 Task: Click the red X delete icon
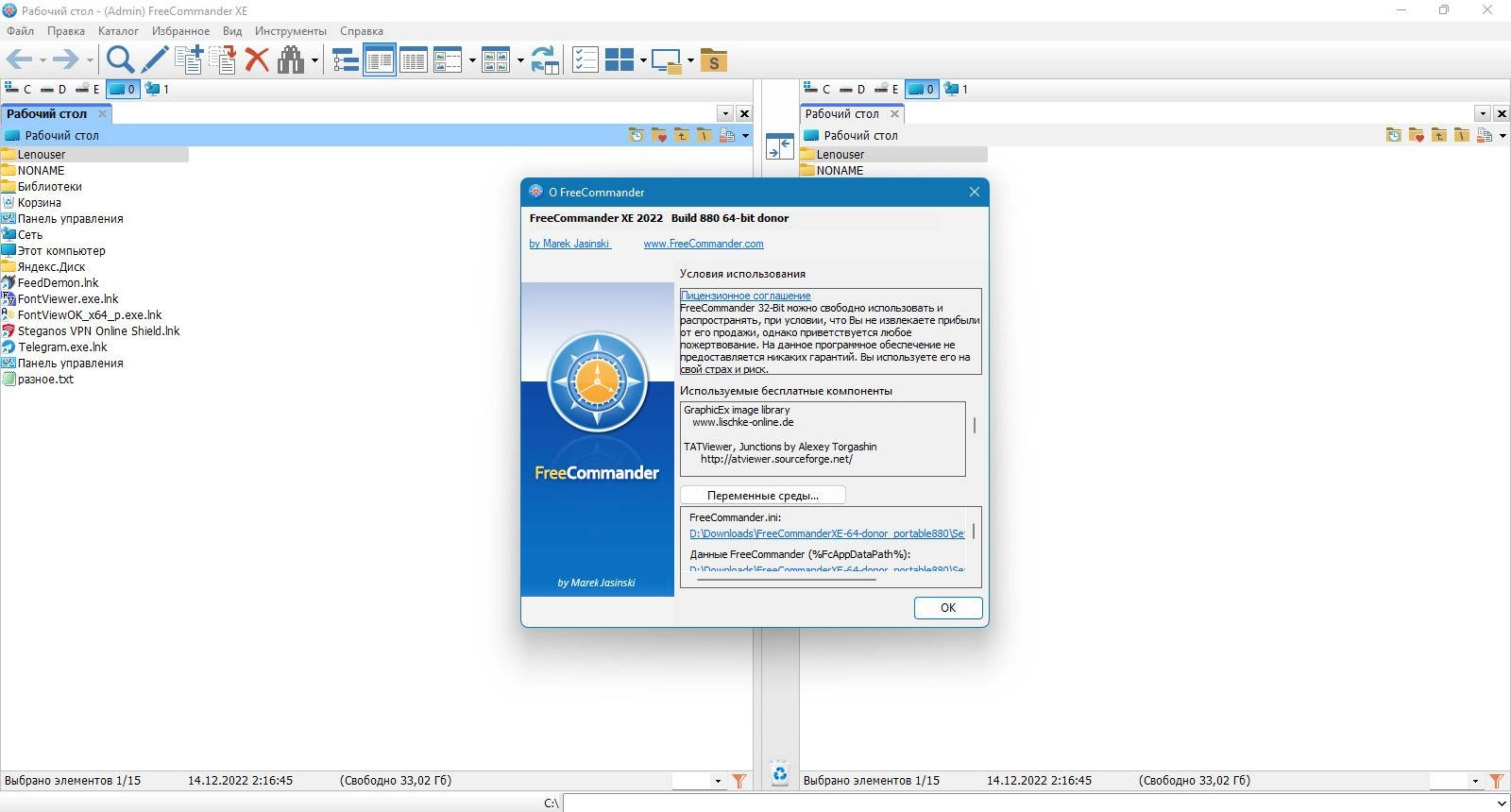point(257,60)
